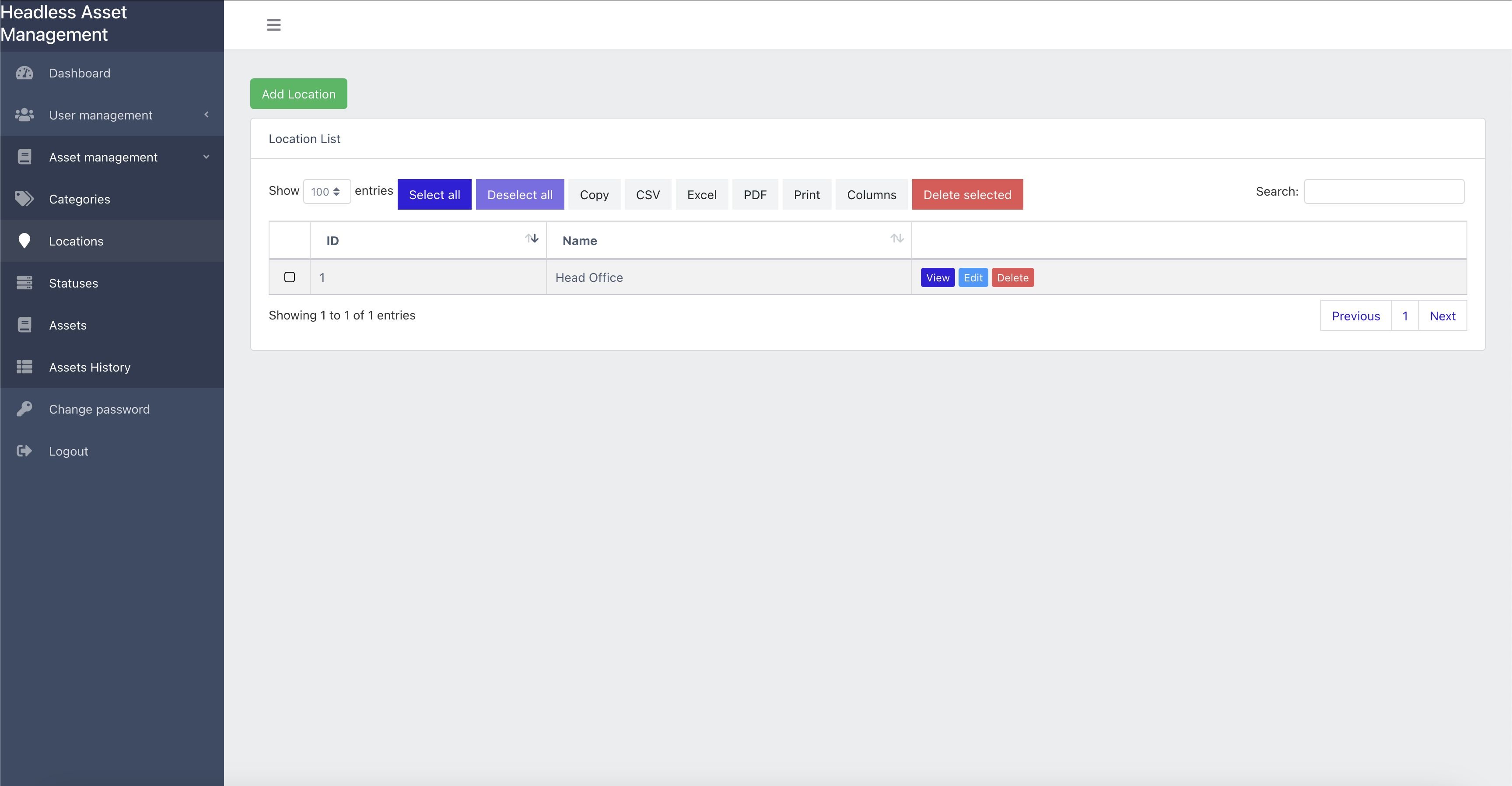Open the Assets menu item
The image size is (1512, 786).
tap(68, 325)
